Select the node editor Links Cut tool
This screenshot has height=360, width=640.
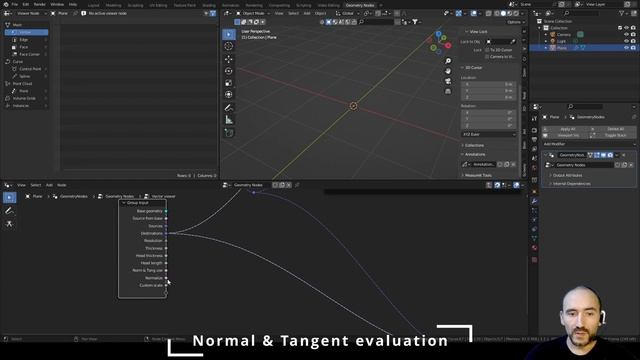(x=9, y=224)
